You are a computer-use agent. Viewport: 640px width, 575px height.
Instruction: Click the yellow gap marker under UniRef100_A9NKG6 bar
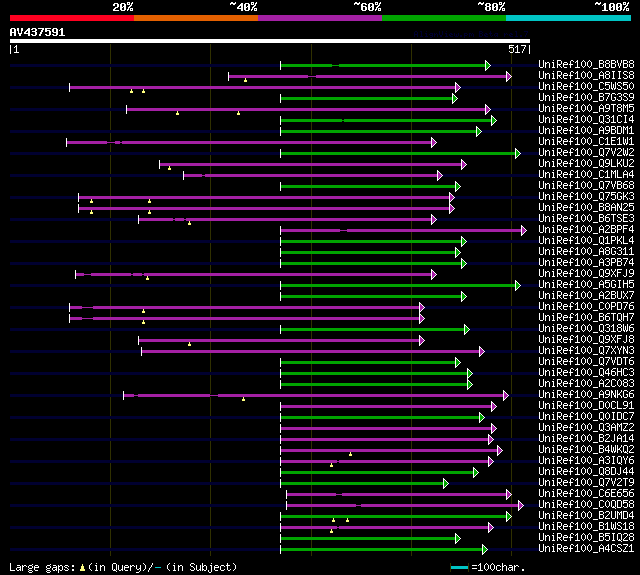[243, 399]
